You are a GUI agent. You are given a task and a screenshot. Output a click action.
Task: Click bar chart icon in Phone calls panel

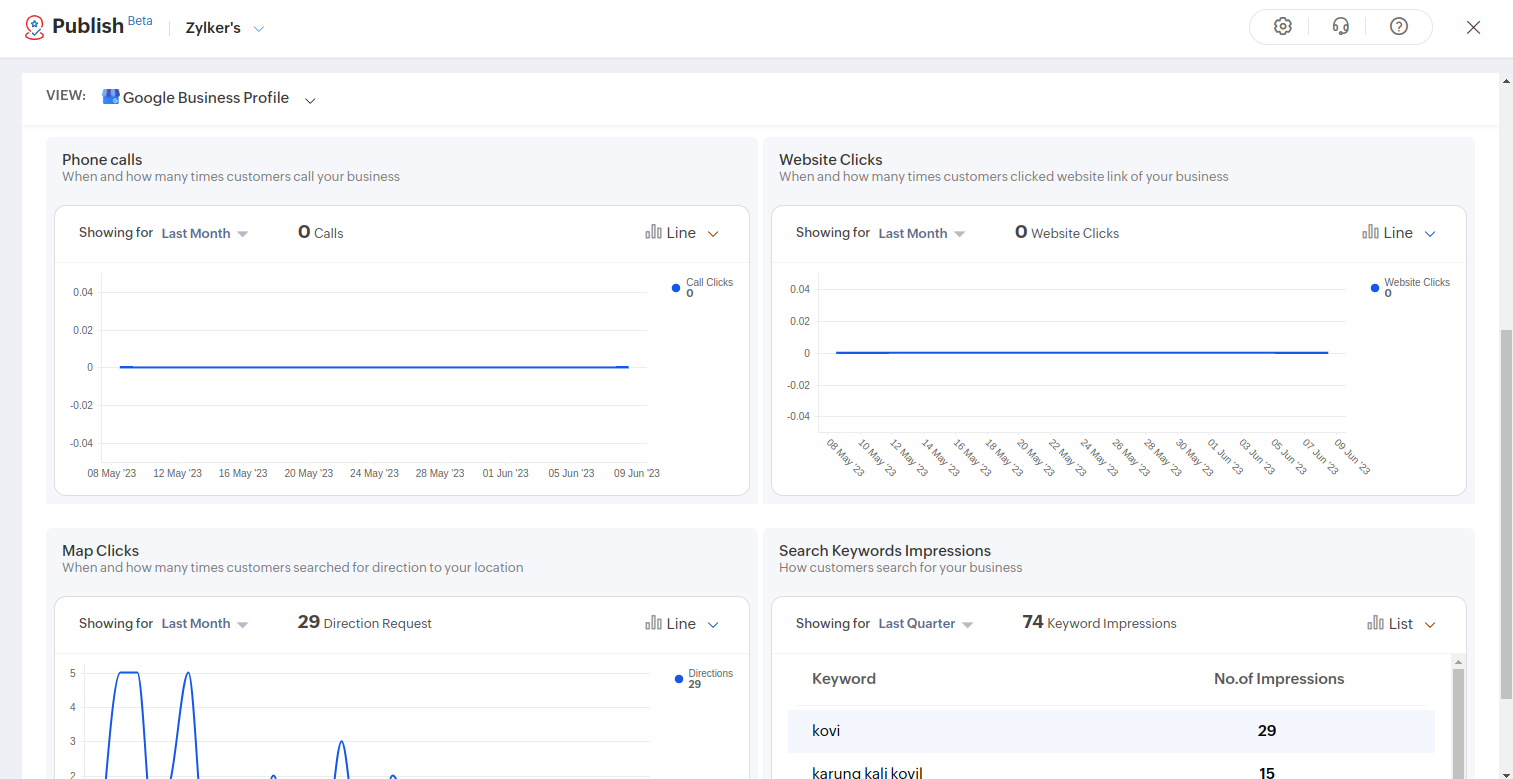tap(654, 232)
